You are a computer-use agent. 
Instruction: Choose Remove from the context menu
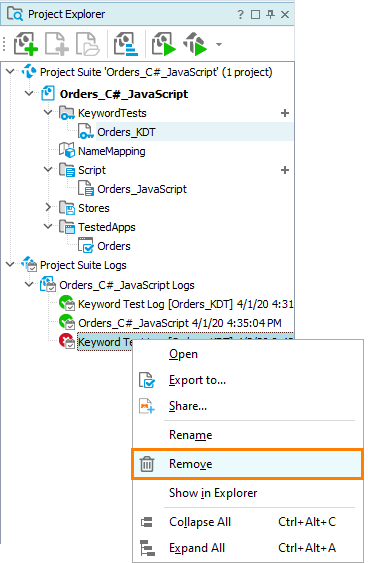(x=248, y=464)
